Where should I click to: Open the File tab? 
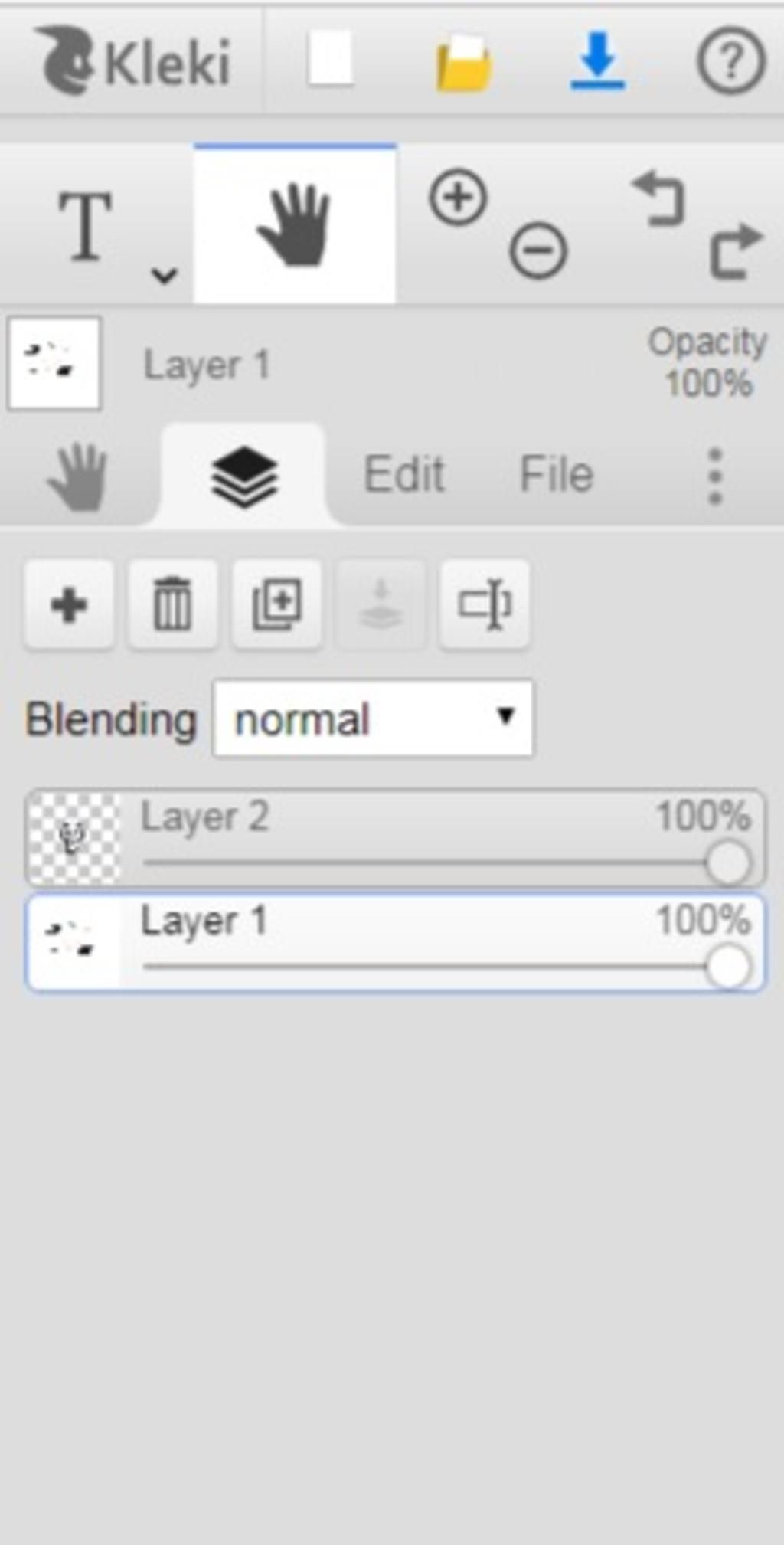[557, 474]
